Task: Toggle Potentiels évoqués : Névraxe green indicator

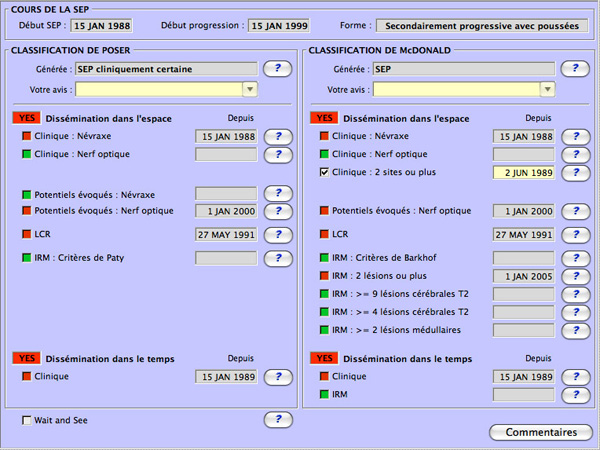Action: tap(26, 195)
